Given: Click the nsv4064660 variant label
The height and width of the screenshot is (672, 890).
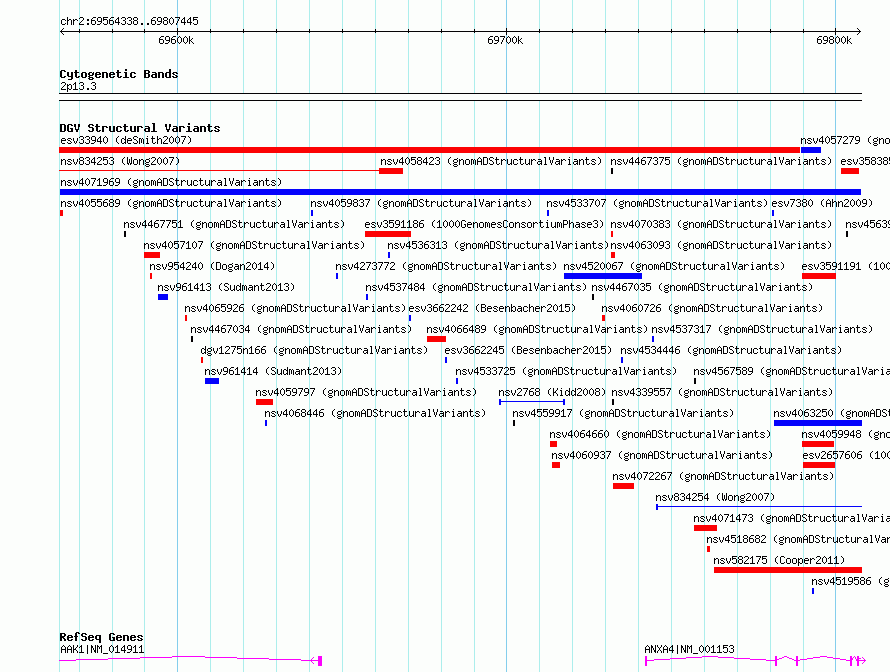Looking at the screenshot, I should 660,434.
